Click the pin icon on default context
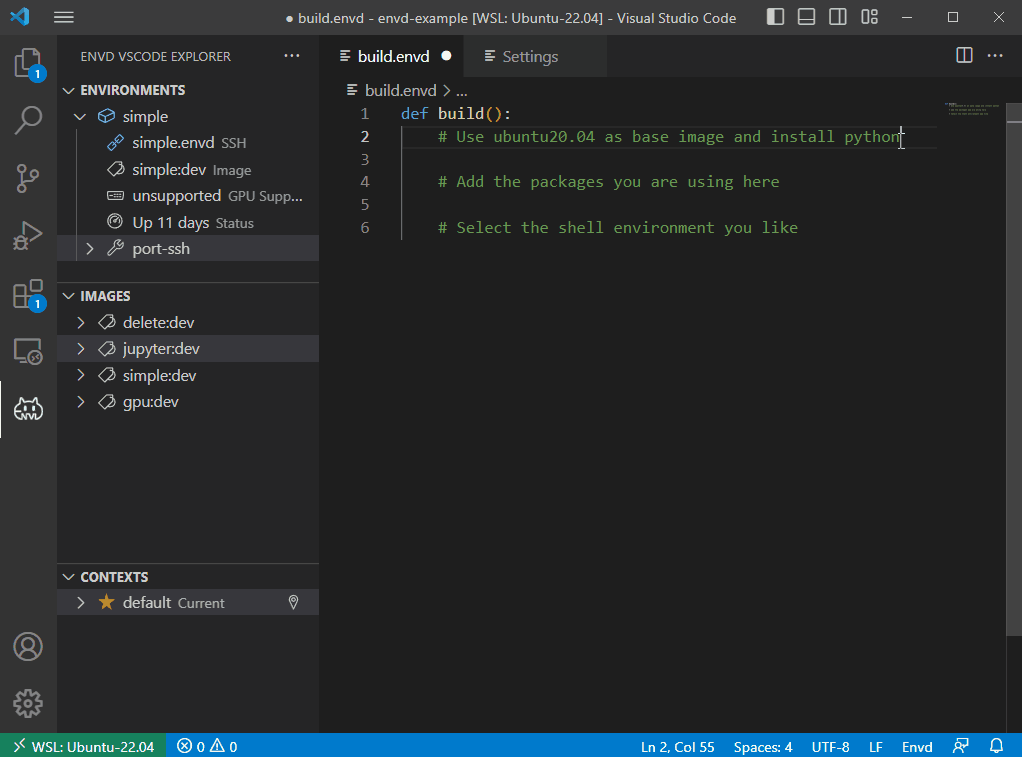This screenshot has width=1022, height=757. (x=293, y=602)
